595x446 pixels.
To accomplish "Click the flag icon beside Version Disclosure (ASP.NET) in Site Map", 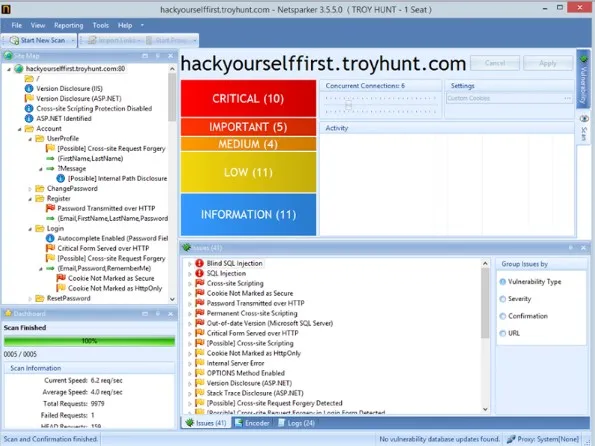I will point(29,98).
